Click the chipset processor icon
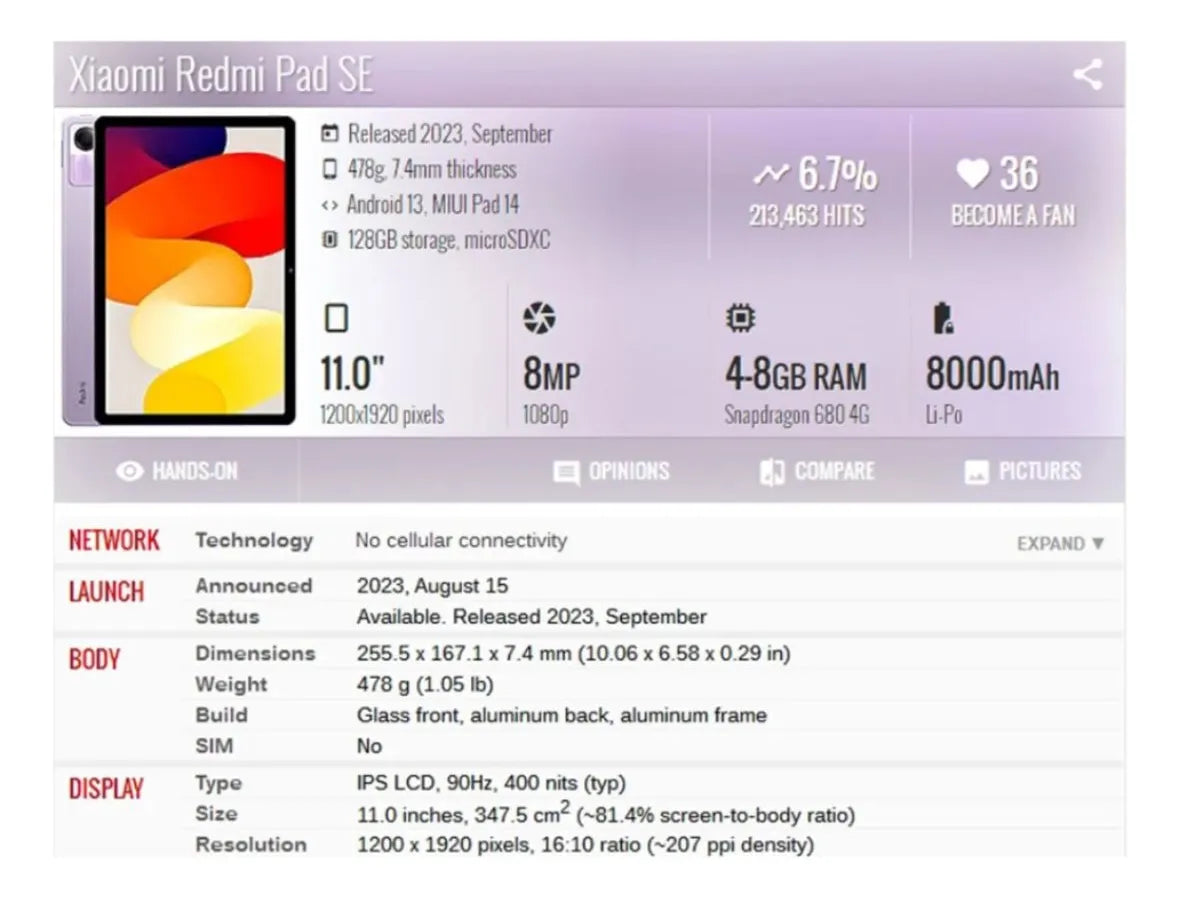This screenshot has width=1180, height=898. tap(740, 319)
